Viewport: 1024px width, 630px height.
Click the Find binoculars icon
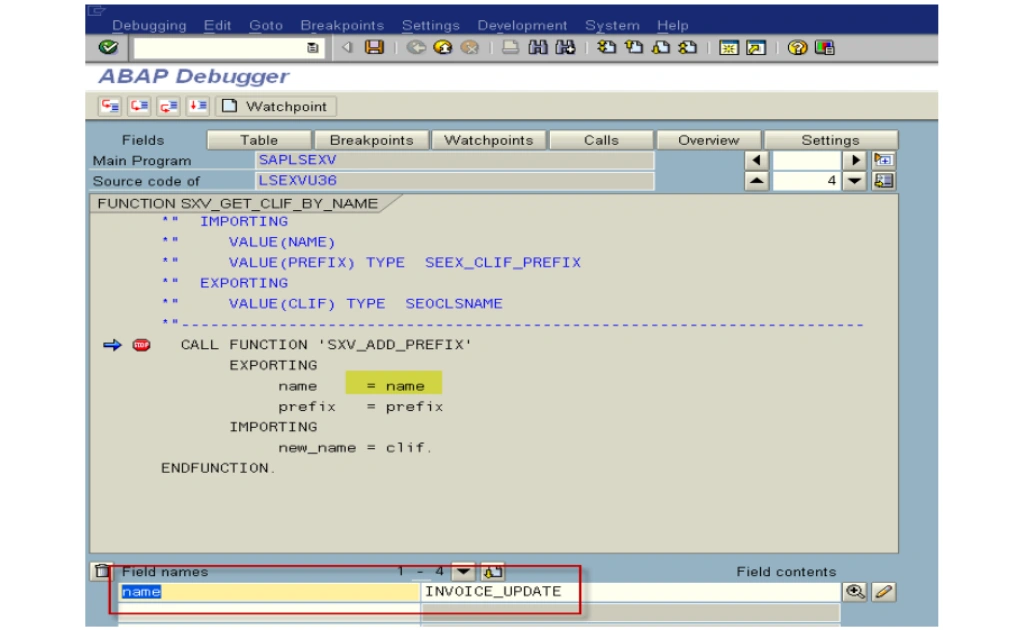(537, 47)
